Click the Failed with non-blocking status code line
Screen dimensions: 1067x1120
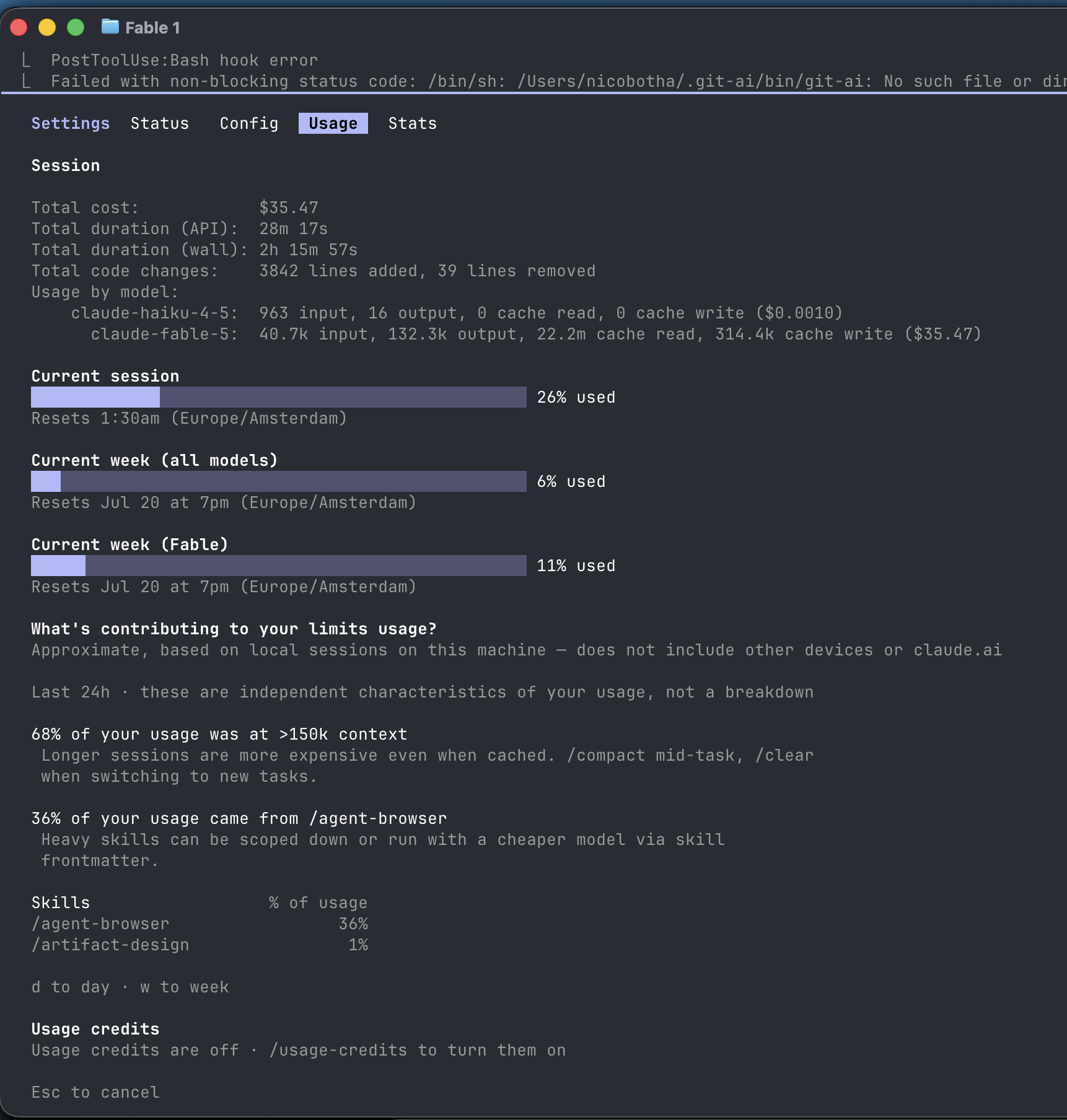[558, 81]
